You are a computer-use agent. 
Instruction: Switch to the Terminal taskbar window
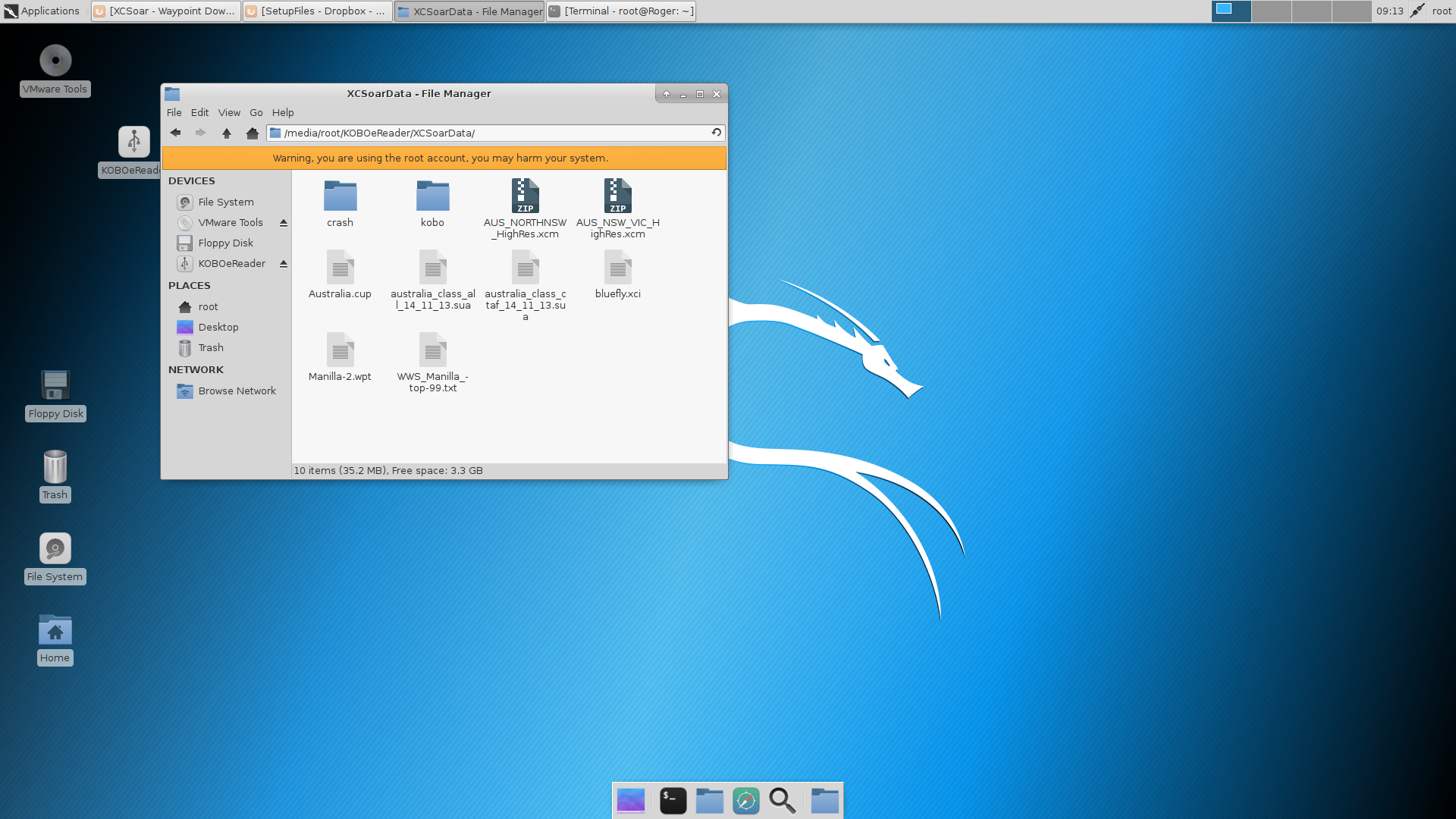click(620, 11)
